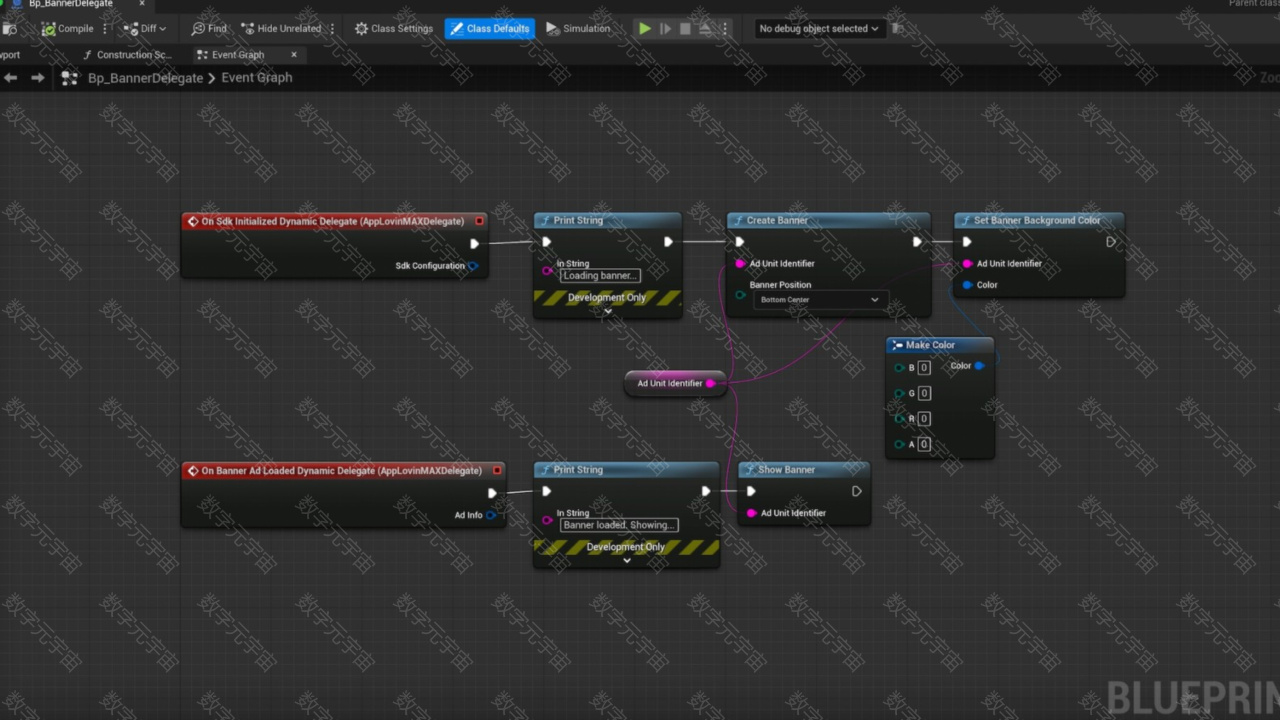Open the Diff dropdown menu
This screenshot has width=1280, height=720.
[144, 29]
